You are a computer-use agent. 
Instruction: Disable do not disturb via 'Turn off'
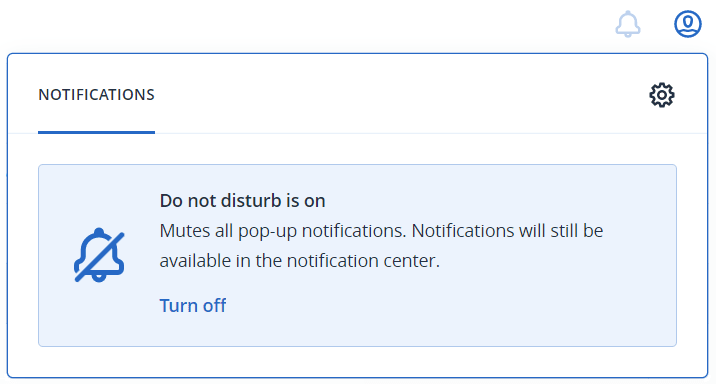pos(193,305)
